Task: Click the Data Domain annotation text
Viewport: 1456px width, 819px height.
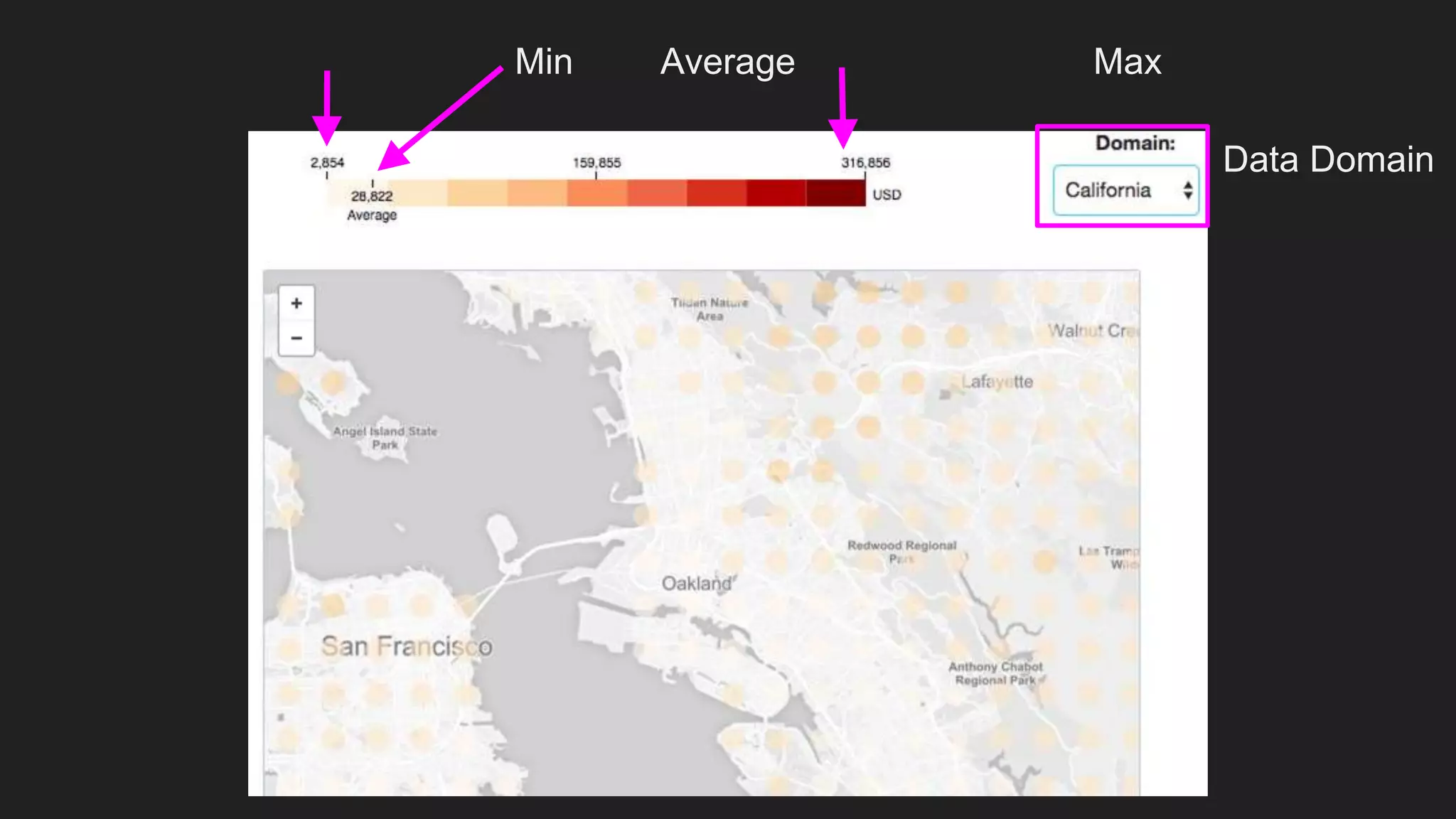Action: click(1328, 159)
